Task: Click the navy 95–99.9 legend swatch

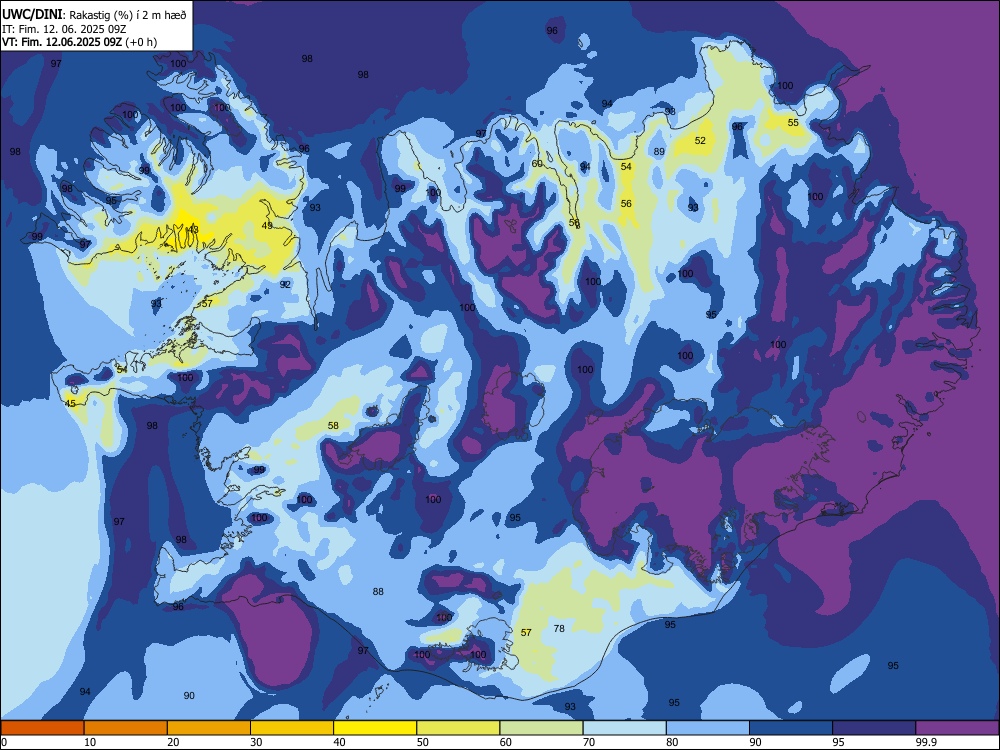Action: (x=874, y=728)
